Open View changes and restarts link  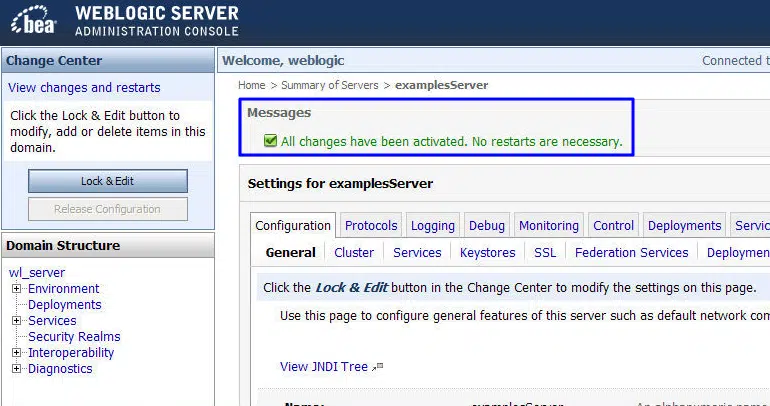84,87
